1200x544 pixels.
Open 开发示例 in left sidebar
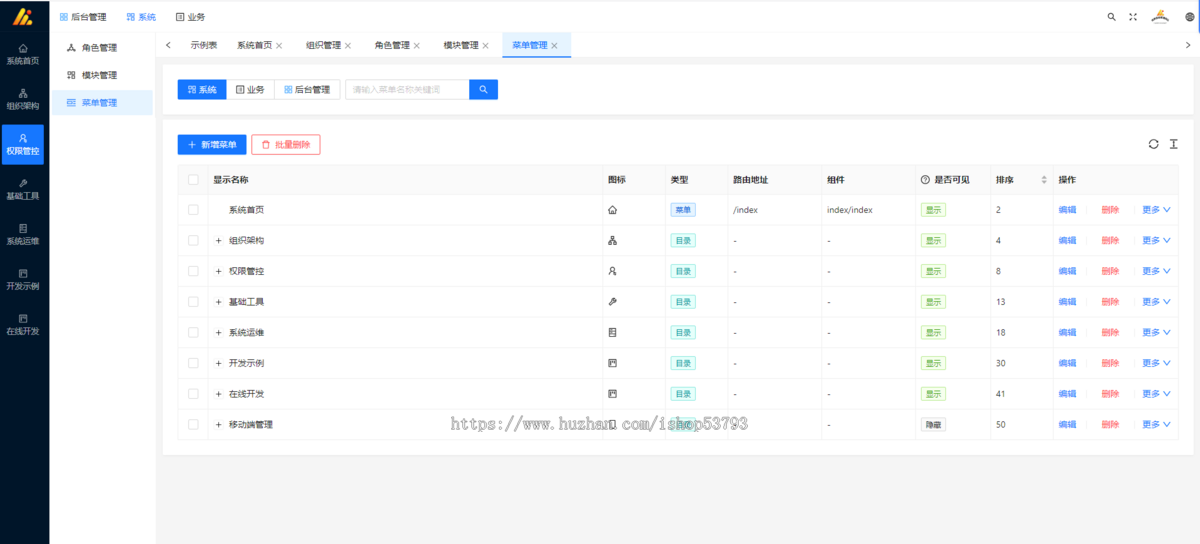(x=23, y=279)
